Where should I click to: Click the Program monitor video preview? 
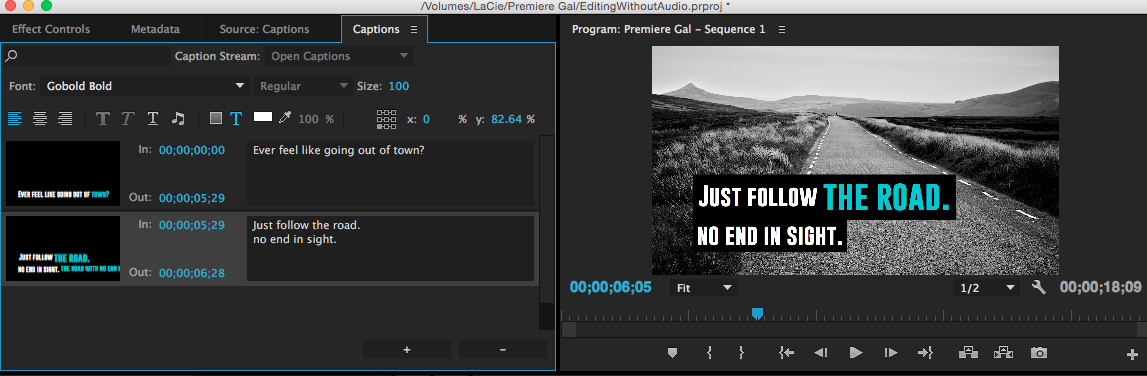[x=855, y=161]
